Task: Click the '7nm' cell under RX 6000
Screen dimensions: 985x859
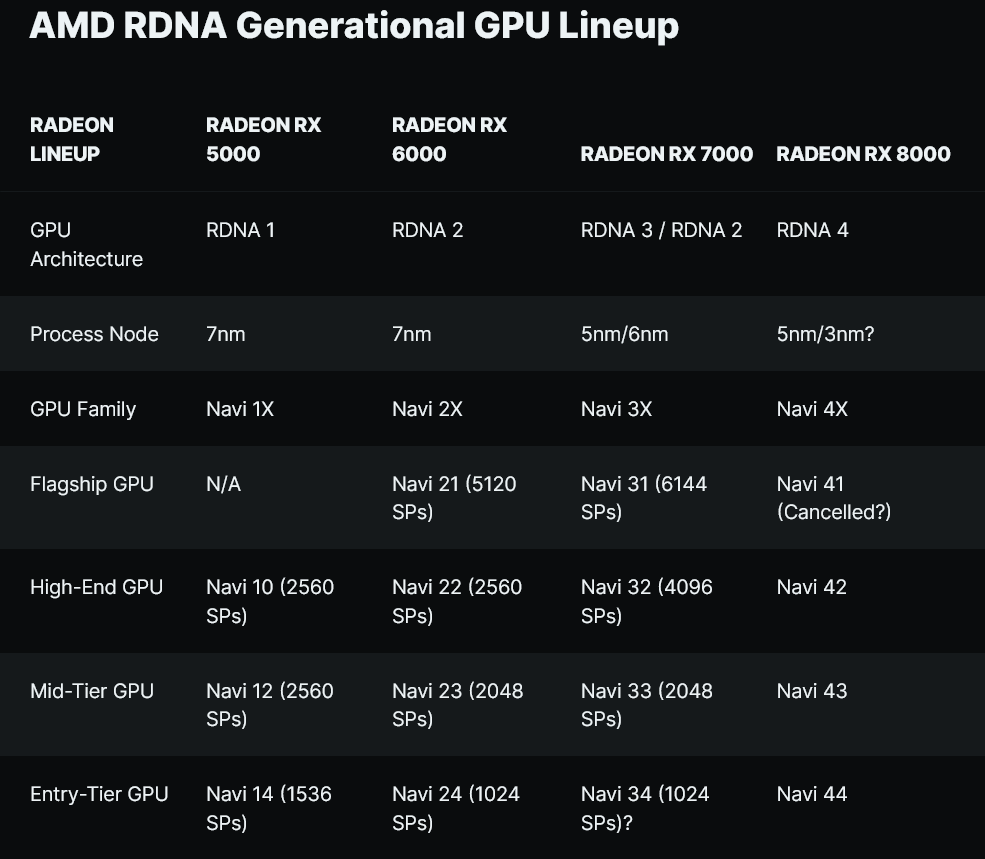Action: 411,334
